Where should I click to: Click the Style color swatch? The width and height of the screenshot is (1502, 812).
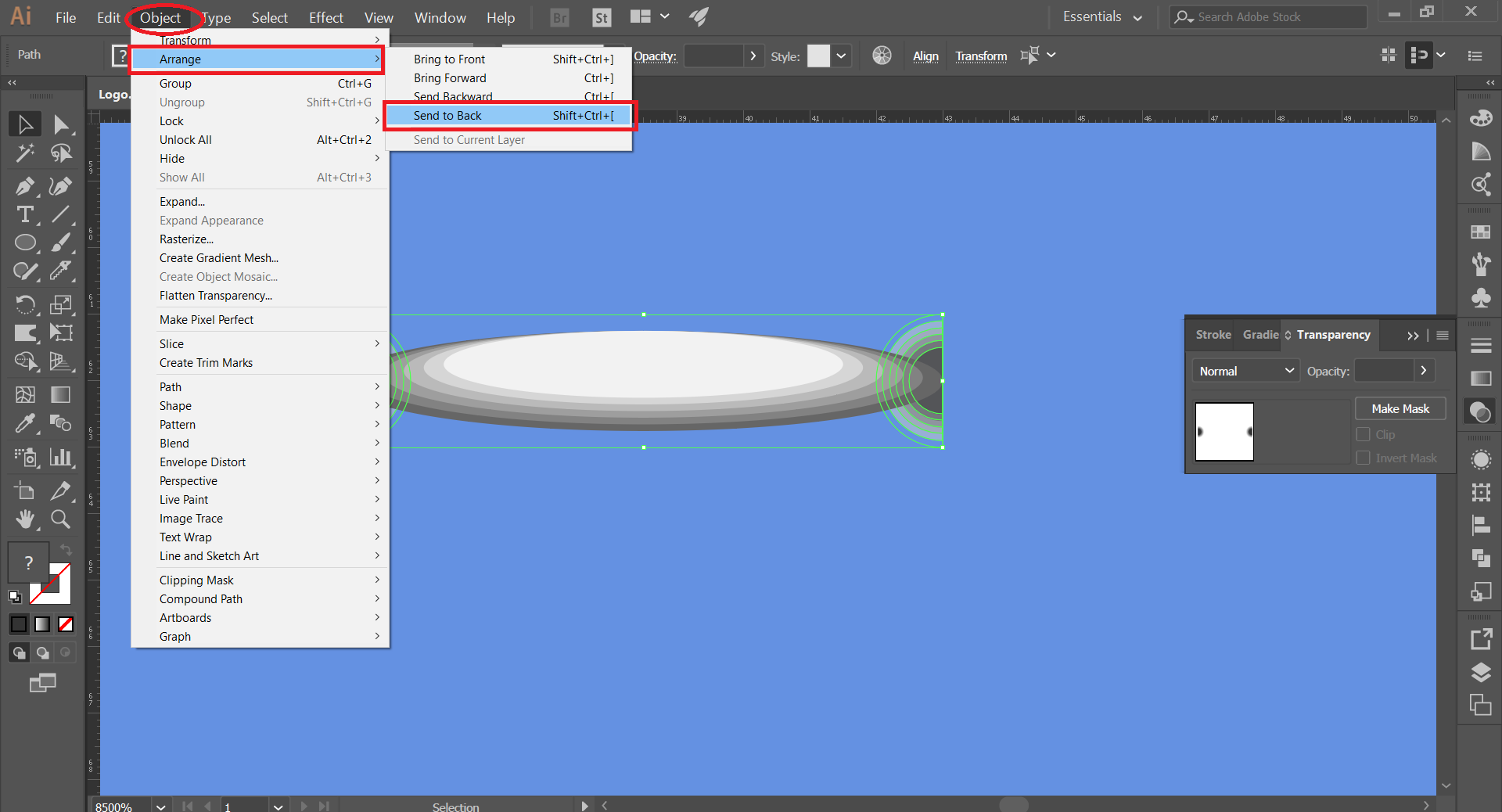coord(818,56)
